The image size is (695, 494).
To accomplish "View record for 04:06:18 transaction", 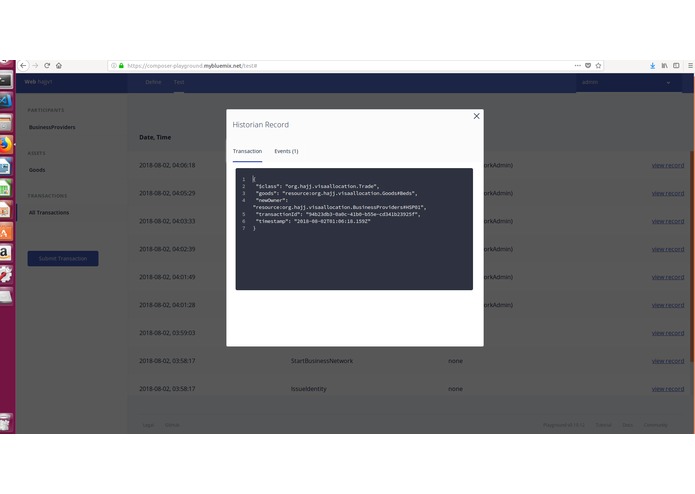I will point(668,165).
